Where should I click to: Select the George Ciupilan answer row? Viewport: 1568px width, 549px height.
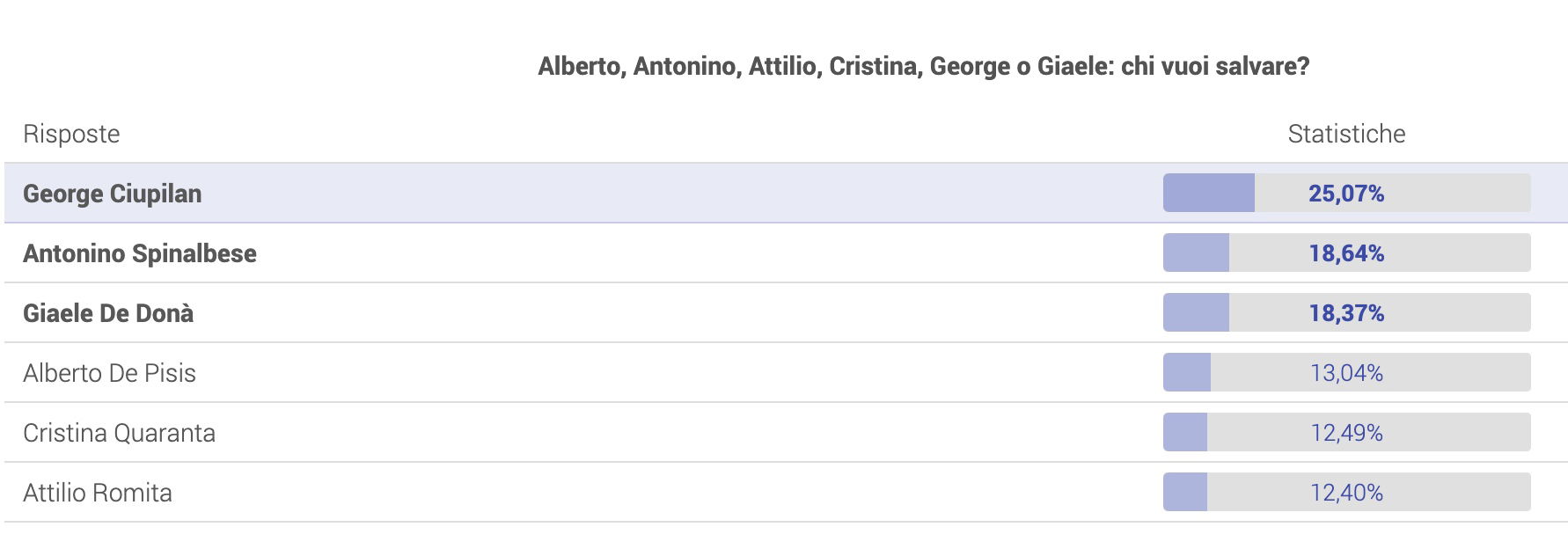coord(786,193)
